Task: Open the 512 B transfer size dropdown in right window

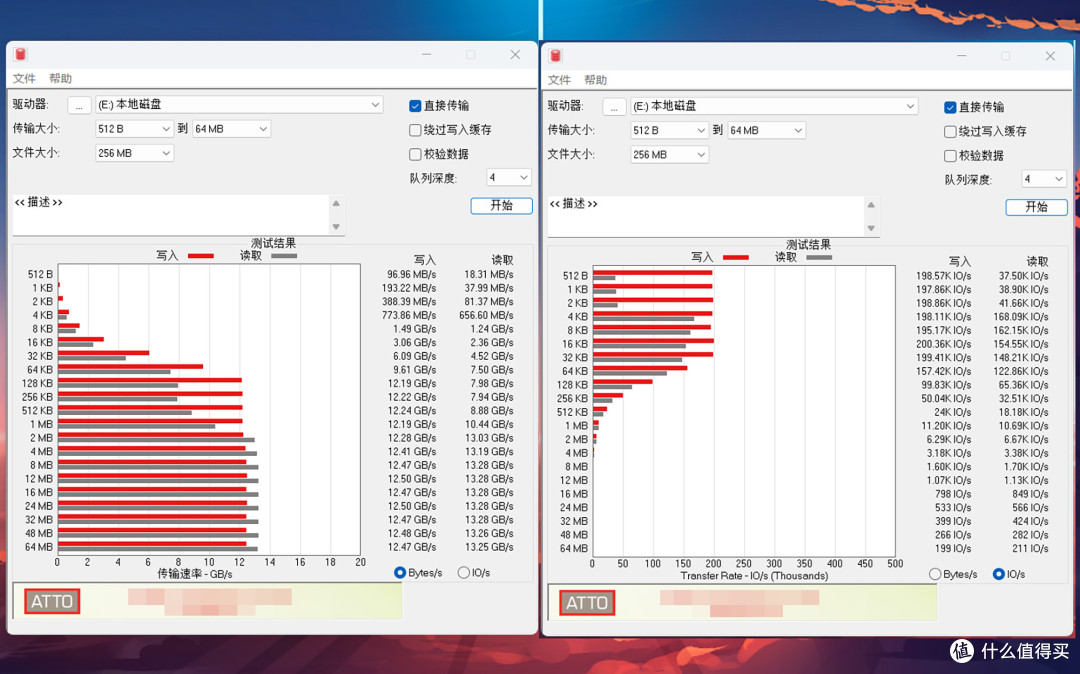Action: 669,130
